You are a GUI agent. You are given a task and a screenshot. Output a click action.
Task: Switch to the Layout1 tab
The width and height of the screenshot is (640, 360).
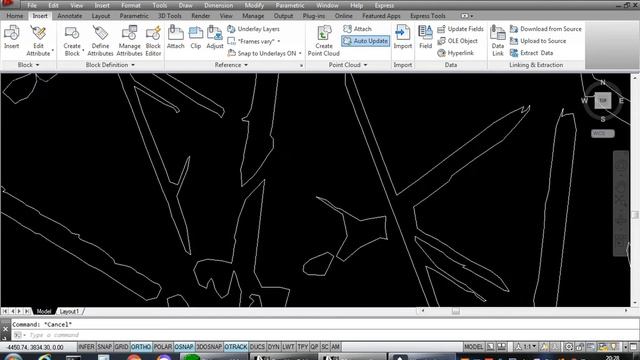click(69, 311)
